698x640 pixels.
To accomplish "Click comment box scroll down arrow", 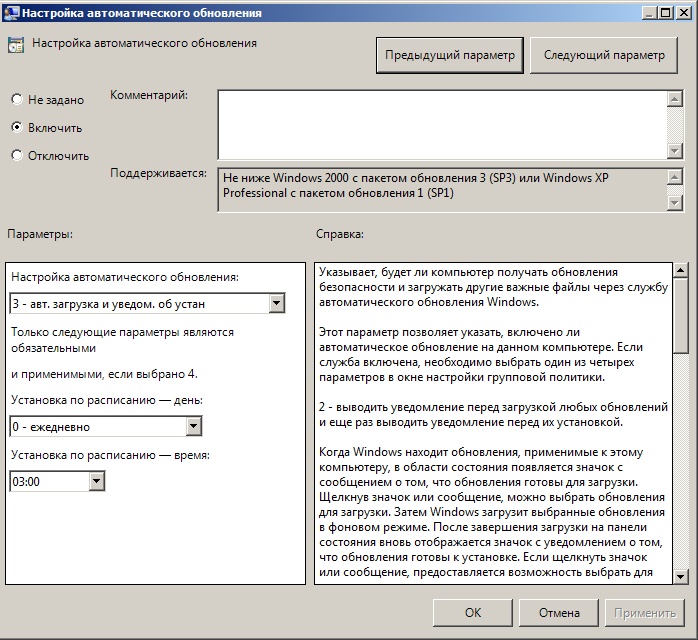I will point(675,151).
